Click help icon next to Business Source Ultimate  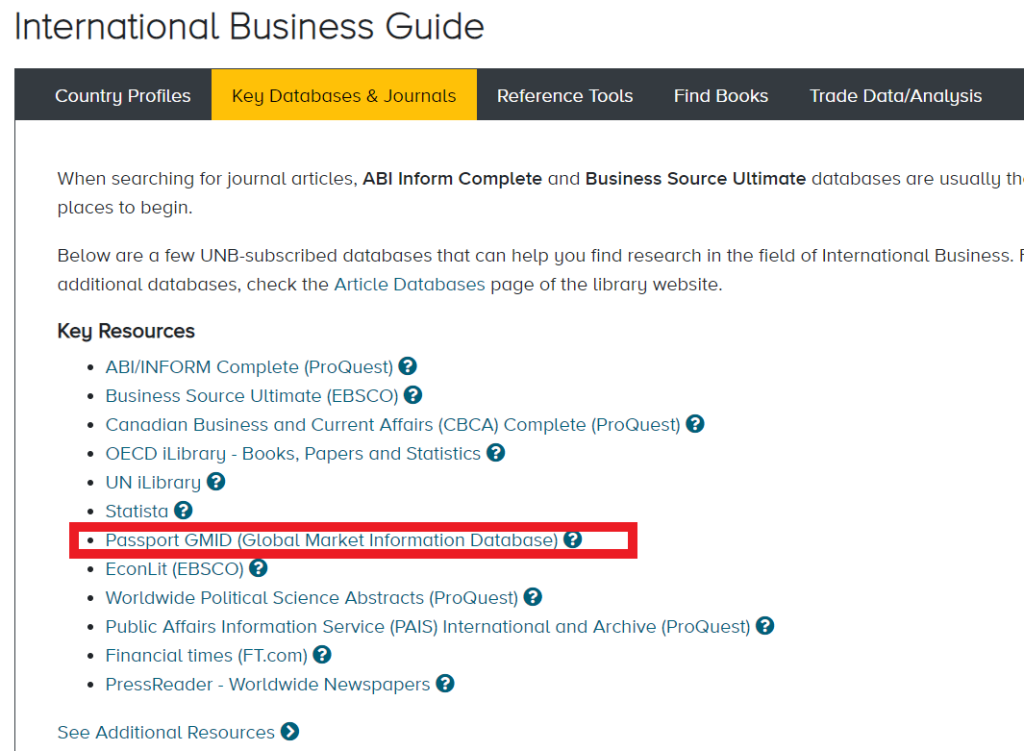pyautogui.click(x=413, y=396)
